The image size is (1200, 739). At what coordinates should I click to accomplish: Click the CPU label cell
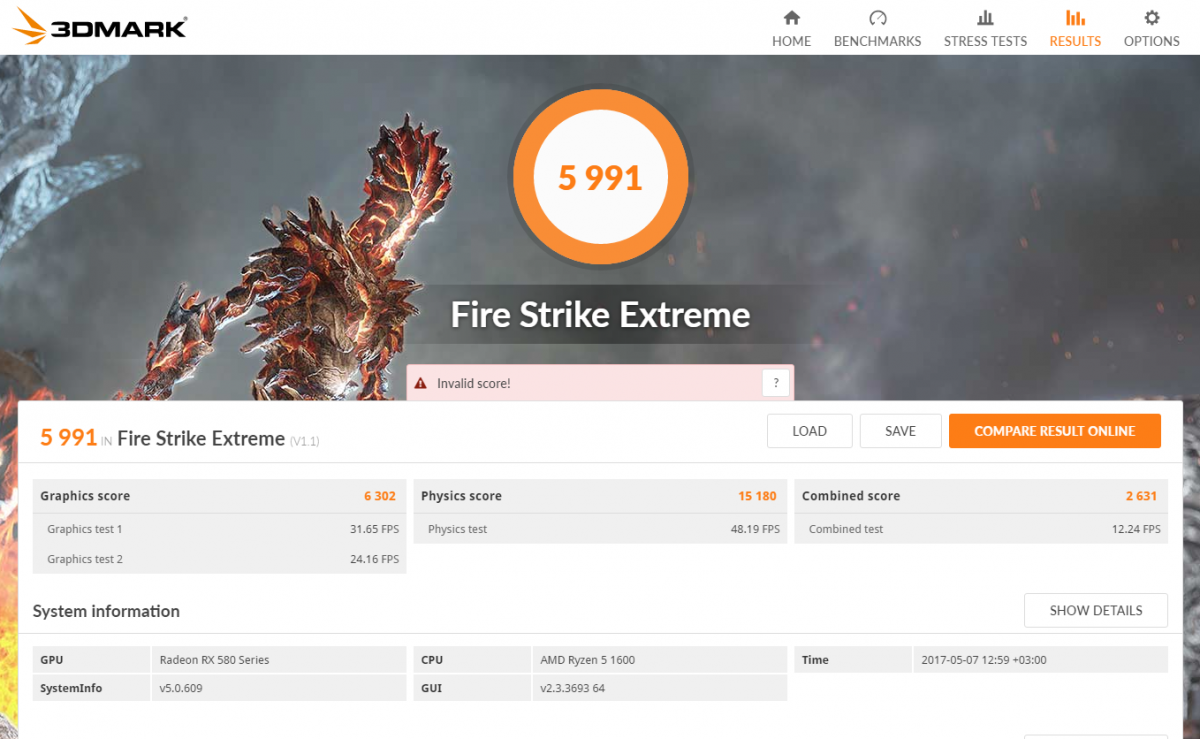(x=472, y=660)
